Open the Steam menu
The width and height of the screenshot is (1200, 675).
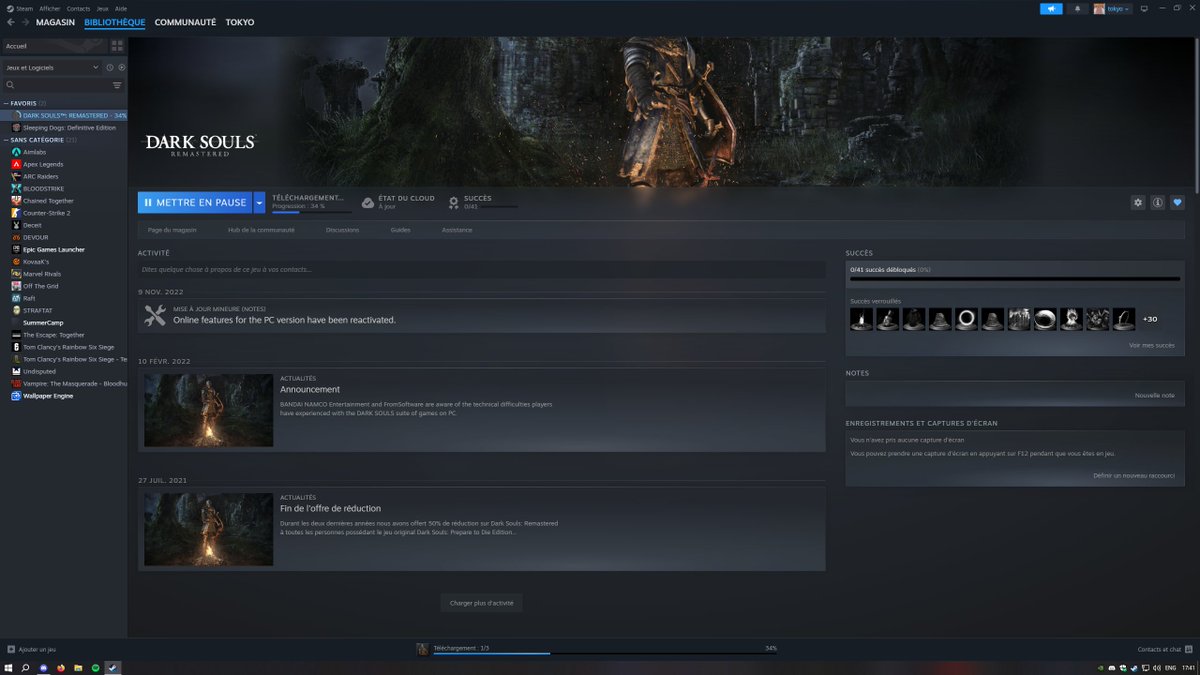[20, 8]
